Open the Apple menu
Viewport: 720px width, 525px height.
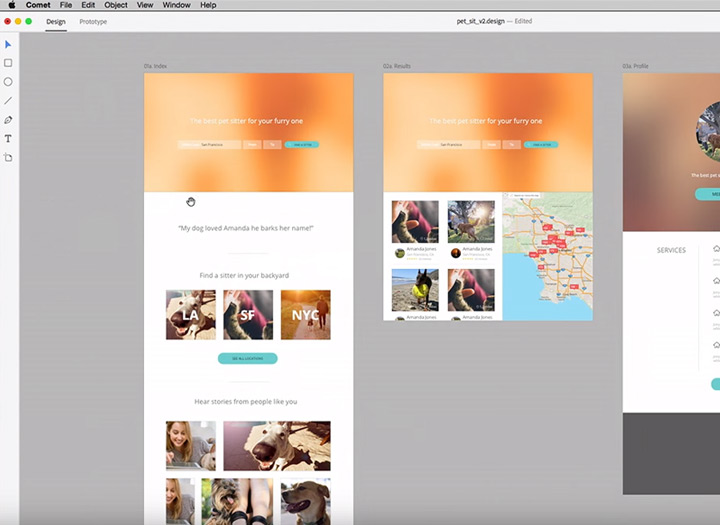(12, 5)
